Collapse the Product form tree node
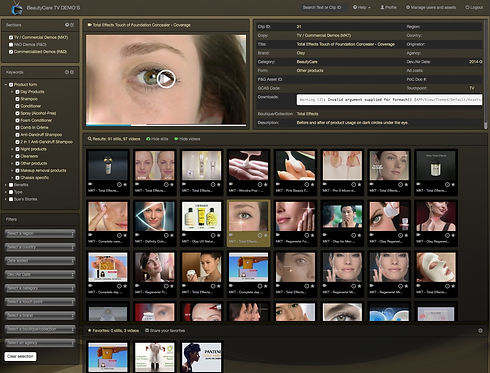490x373 pixels. [x=6, y=85]
